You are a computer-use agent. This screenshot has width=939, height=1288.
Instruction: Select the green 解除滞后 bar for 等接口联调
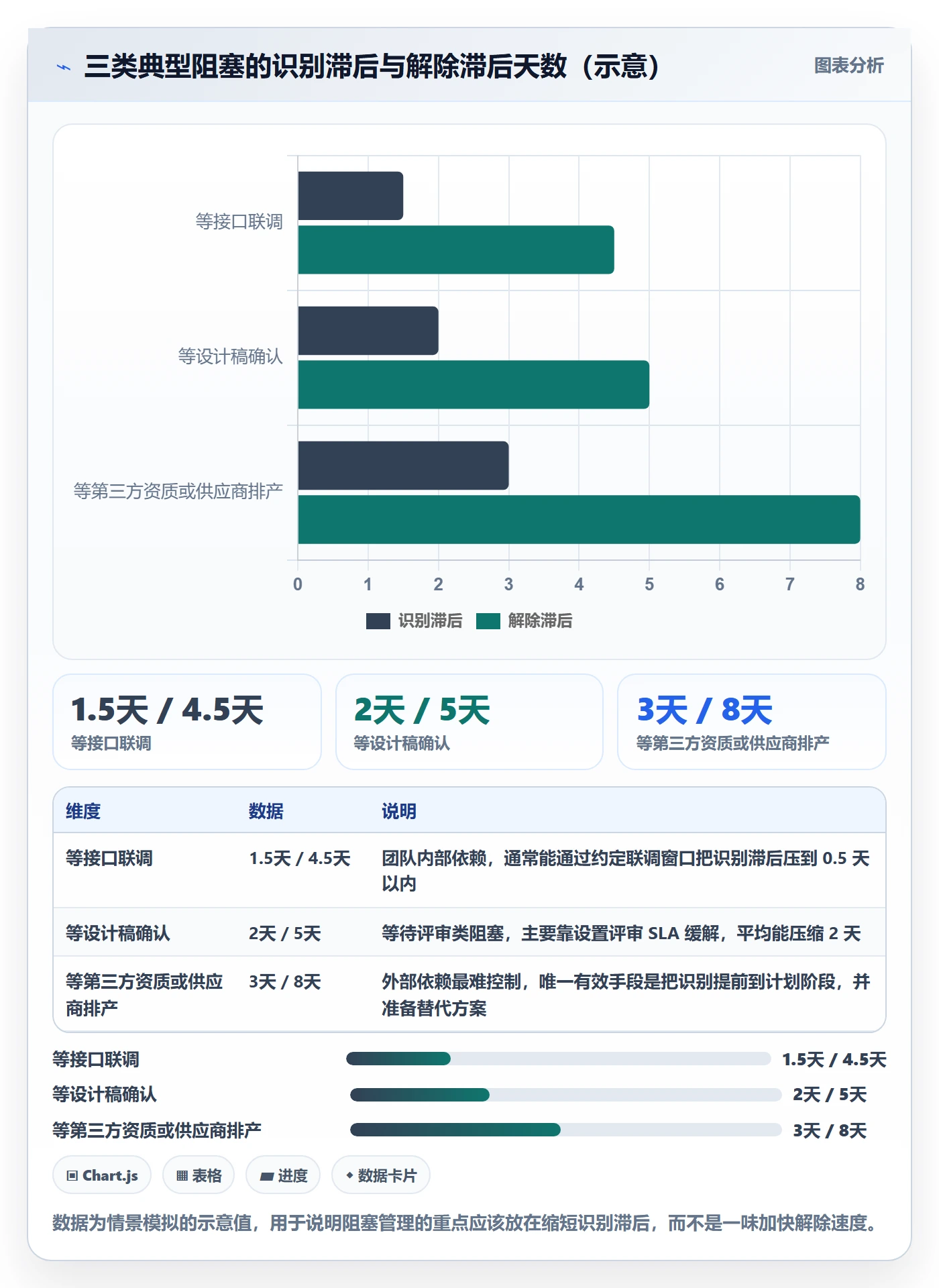[456, 250]
